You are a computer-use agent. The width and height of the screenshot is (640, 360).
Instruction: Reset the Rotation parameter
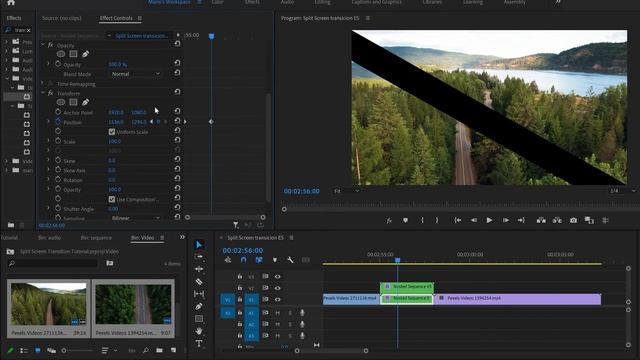tap(177, 179)
